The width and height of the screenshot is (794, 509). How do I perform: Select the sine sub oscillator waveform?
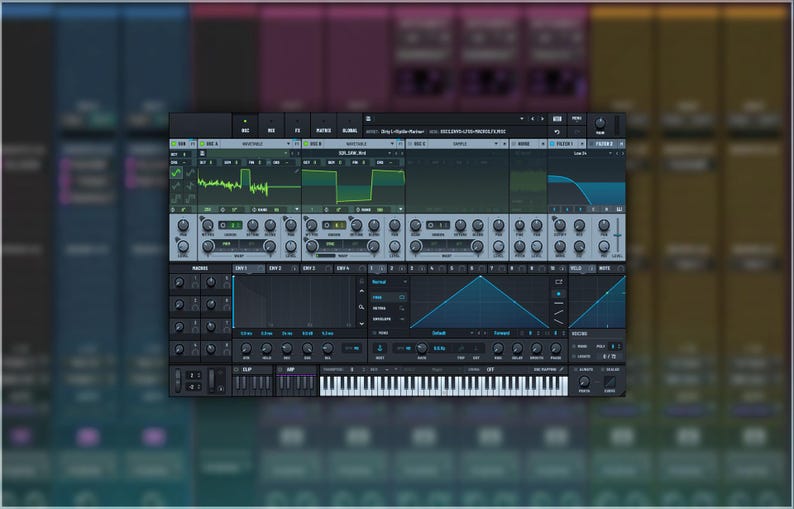pyautogui.click(x=176, y=173)
